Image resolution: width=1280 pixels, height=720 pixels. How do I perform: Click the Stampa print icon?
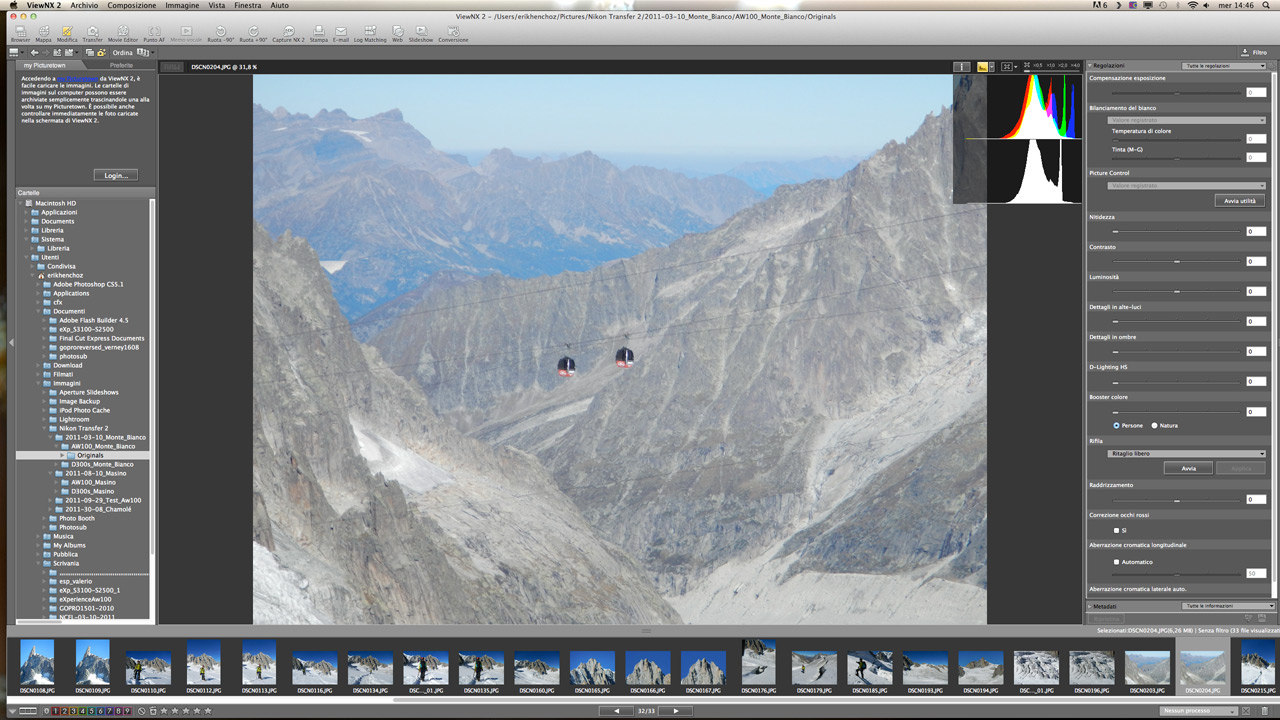pos(318,34)
